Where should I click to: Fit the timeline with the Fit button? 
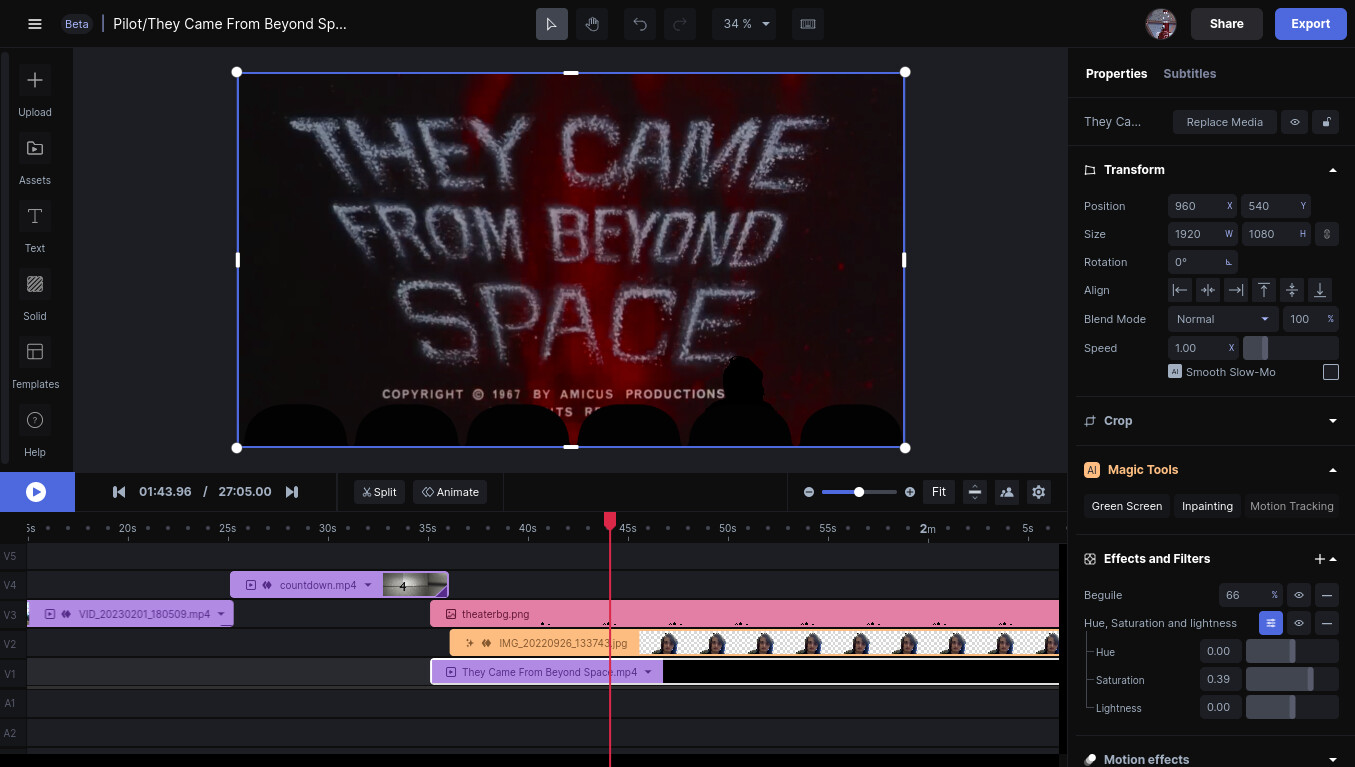[939, 492]
